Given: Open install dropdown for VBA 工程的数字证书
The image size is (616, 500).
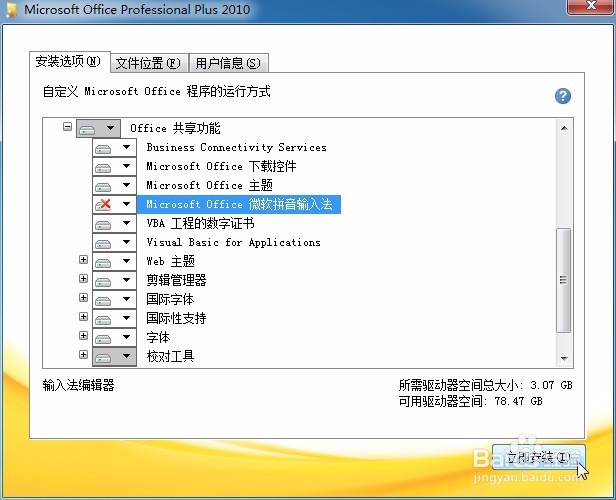Looking at the screenshot, I should pos(114,223).
